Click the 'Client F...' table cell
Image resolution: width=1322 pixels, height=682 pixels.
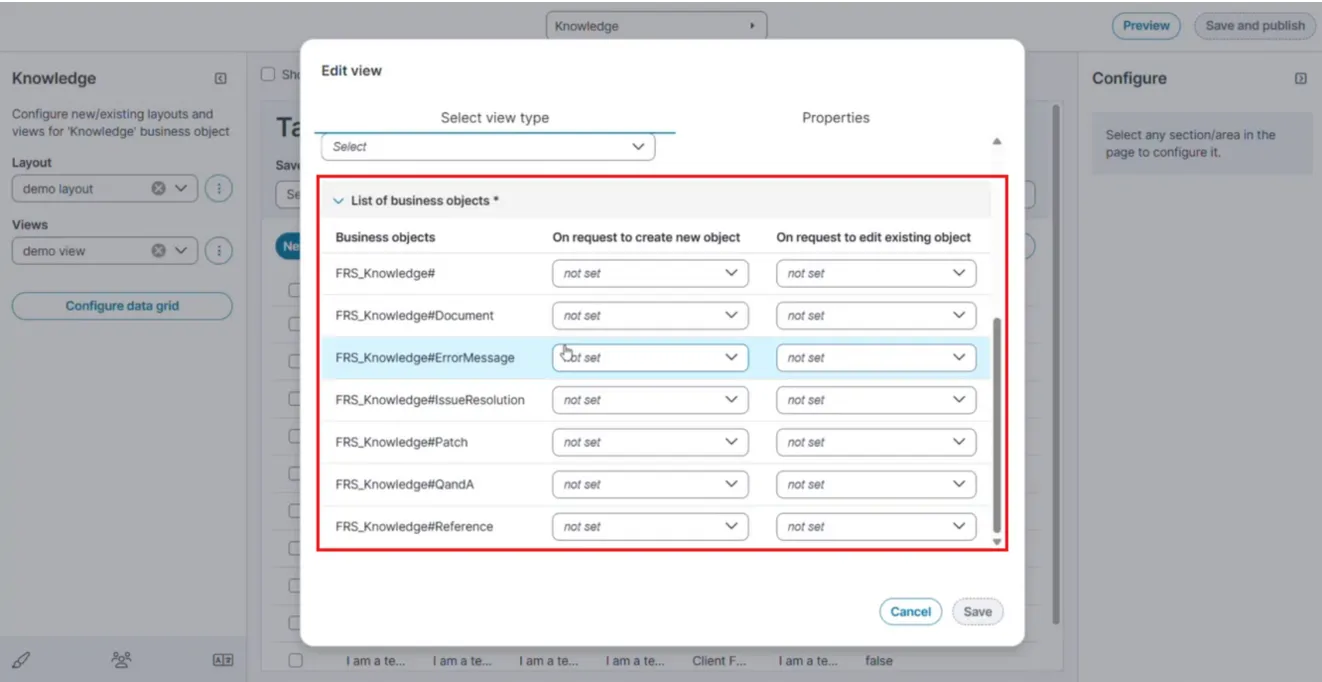720,660
